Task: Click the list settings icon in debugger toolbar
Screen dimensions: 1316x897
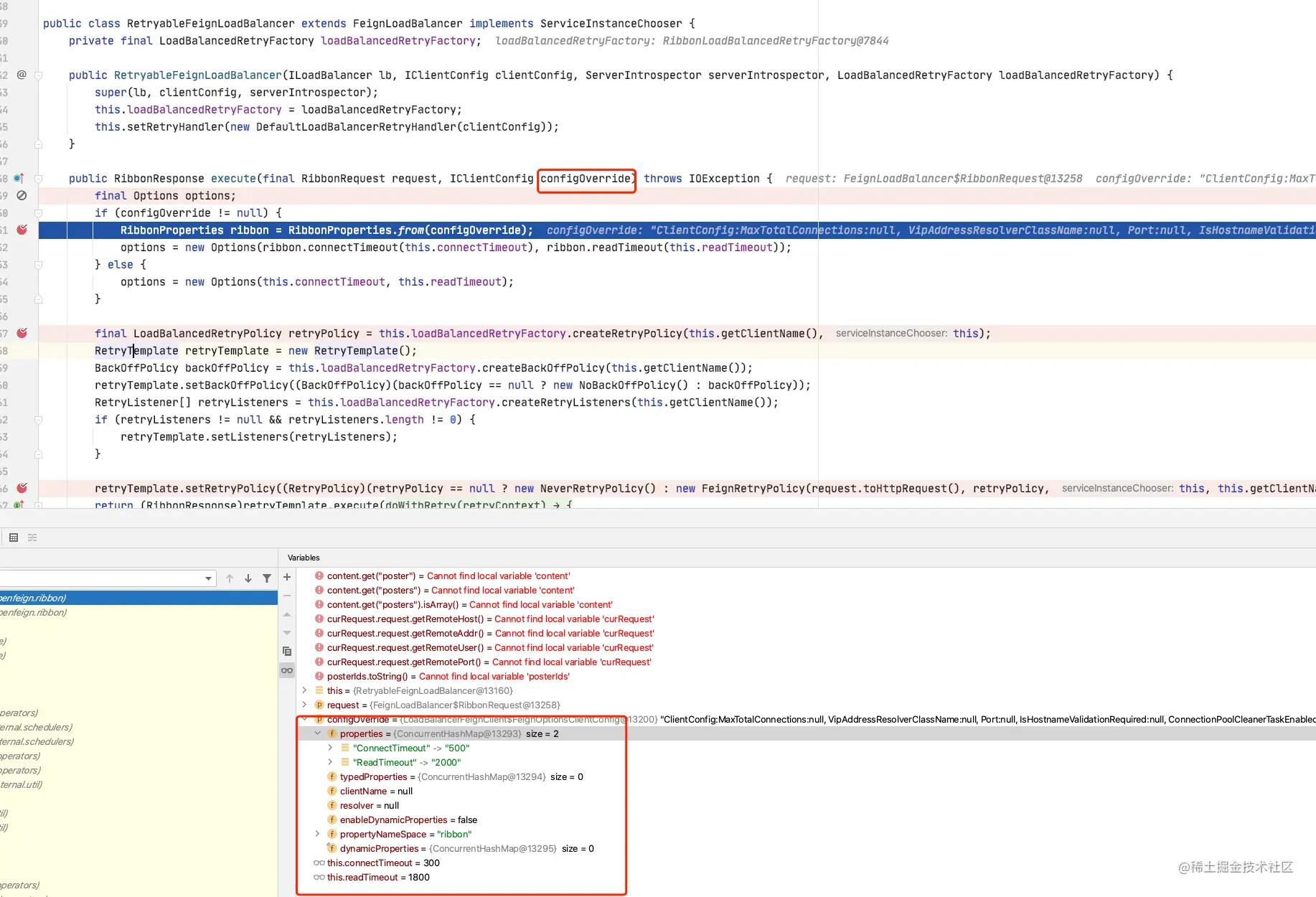Action: pyautogui.click(x=32, y=537)
